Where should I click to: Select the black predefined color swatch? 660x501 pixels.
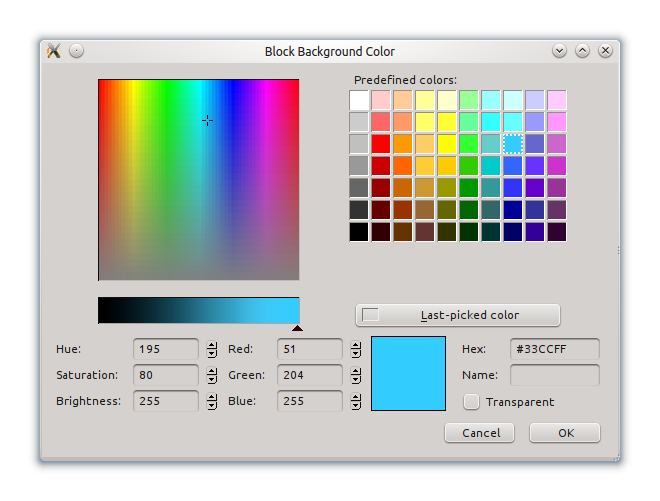tap(359, 232)
